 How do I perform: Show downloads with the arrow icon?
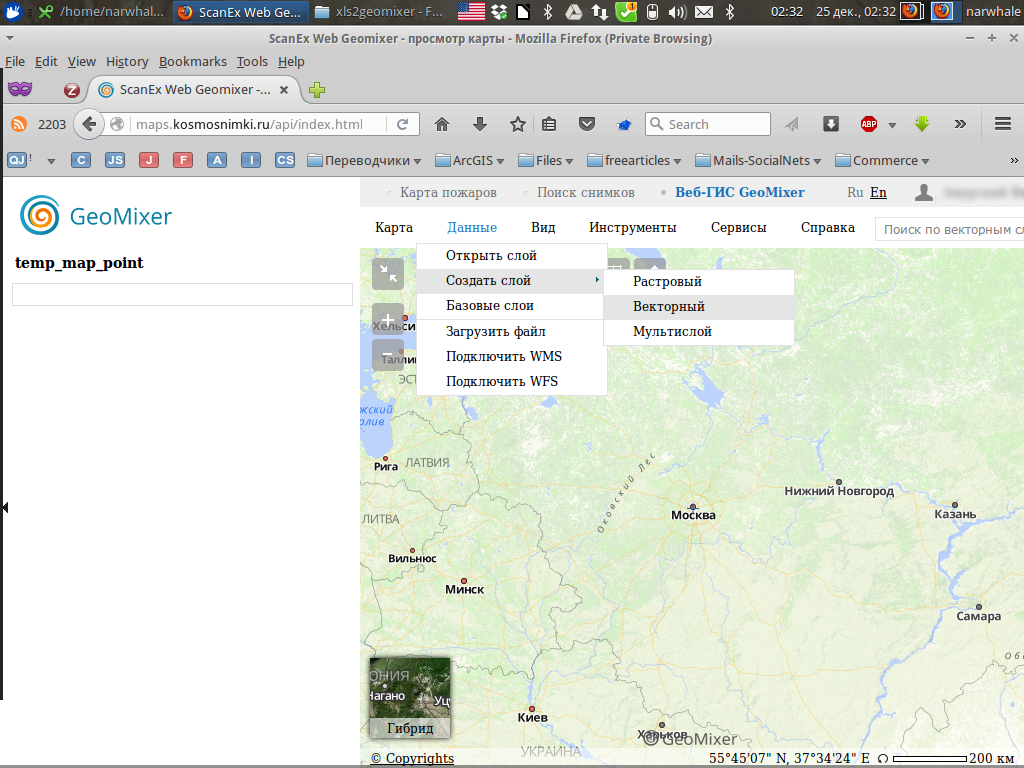click(480, 124)
